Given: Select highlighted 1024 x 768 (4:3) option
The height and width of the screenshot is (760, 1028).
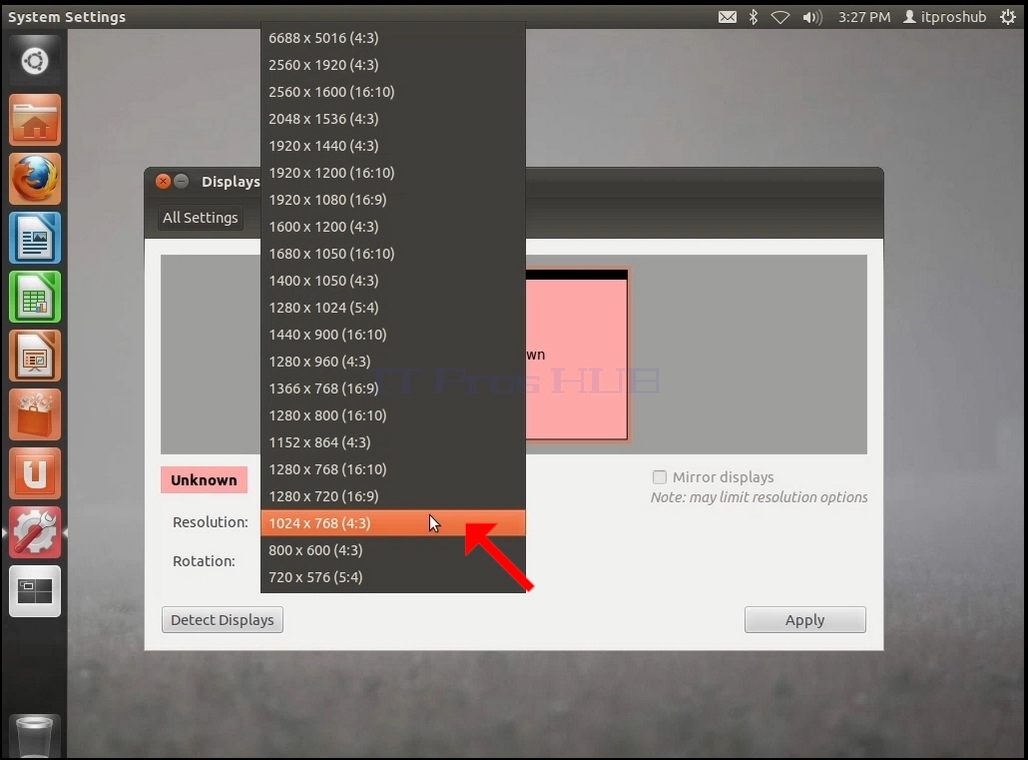Looking at the screenshot, I should (x=393, y=523).
